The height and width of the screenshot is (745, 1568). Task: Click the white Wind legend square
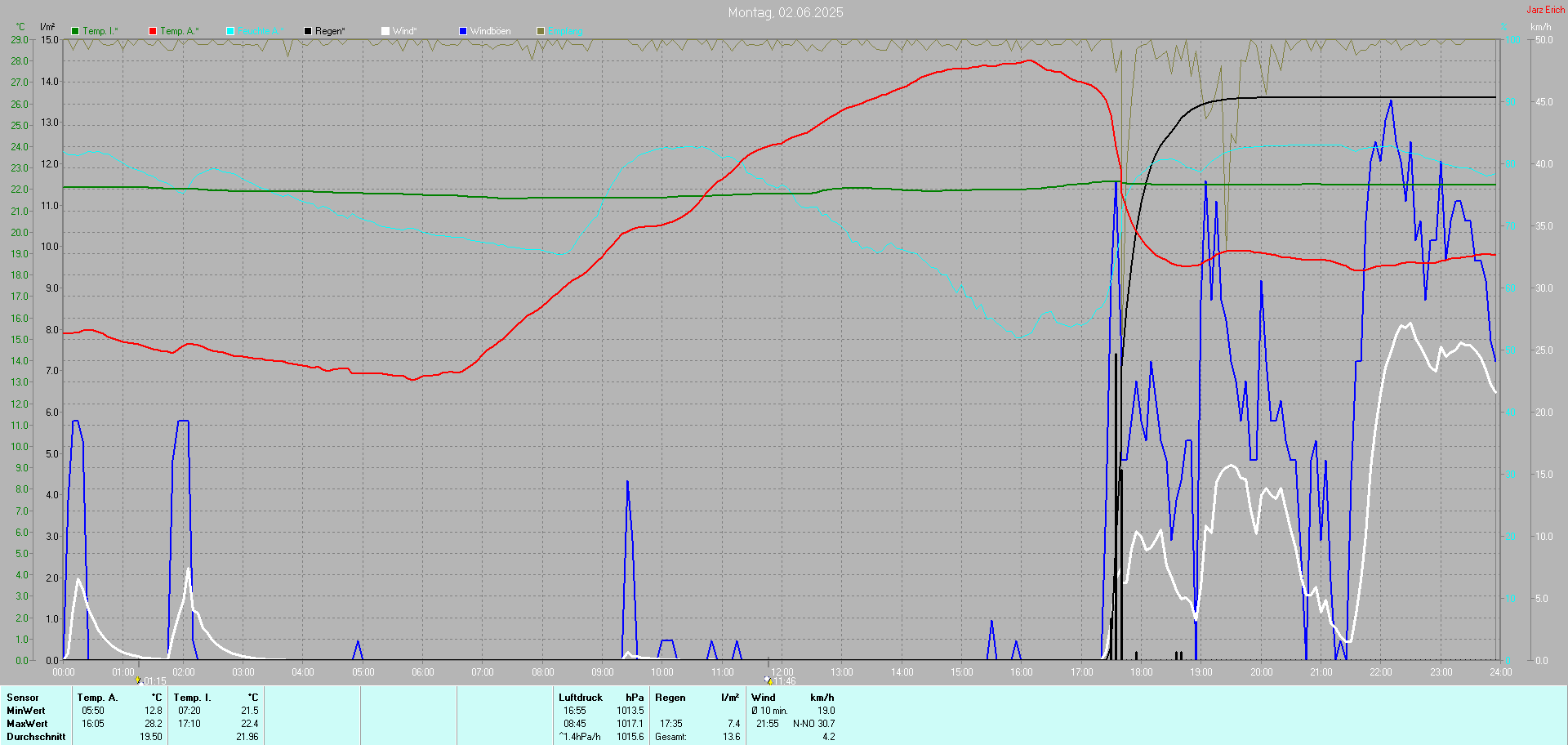click(385, 31)
